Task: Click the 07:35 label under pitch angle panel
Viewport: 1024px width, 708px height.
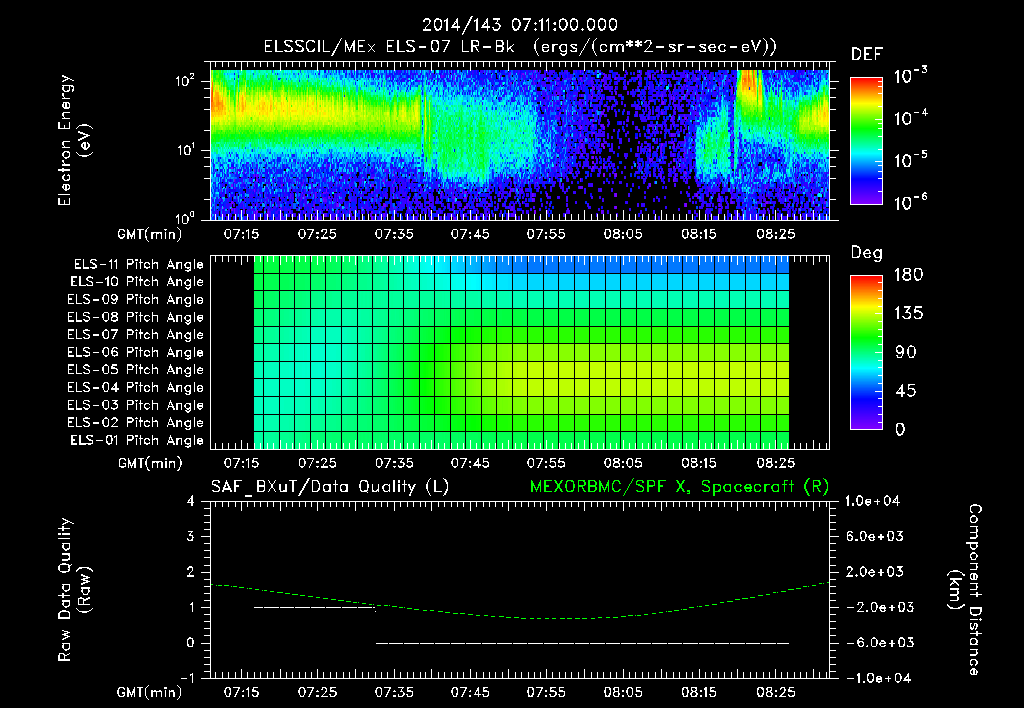Action: click(x=394, y=464)
